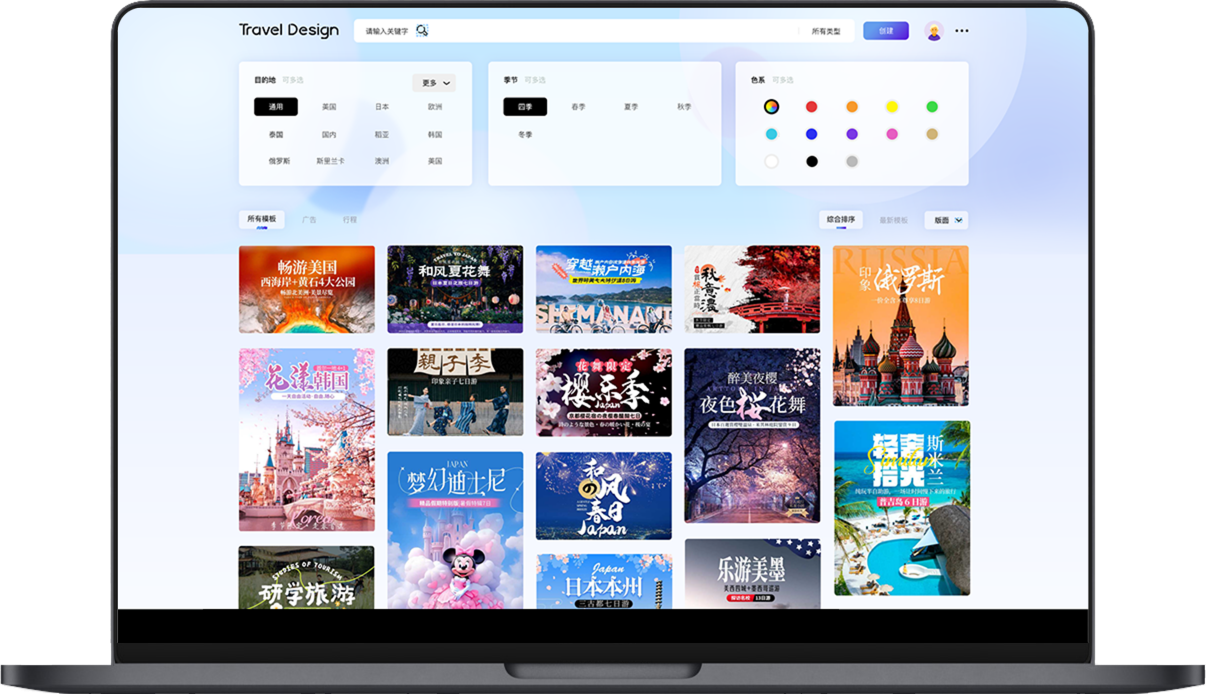Expand the 更多 destinations dropdown
The width and height of the screenshot is (1206, 694).
[x=435, y=83]
